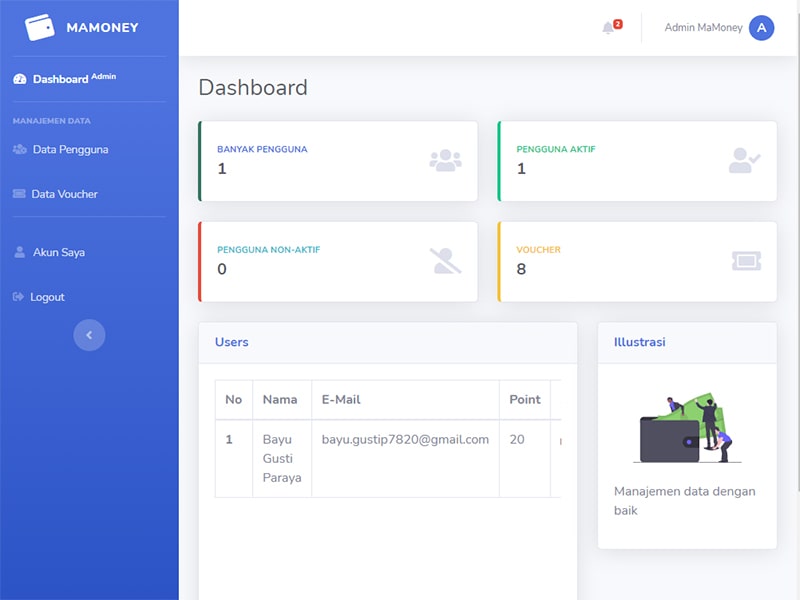Click the crossed-out user icon on Non-Aktif card
The image size is (800, 600).
point(445,261)
